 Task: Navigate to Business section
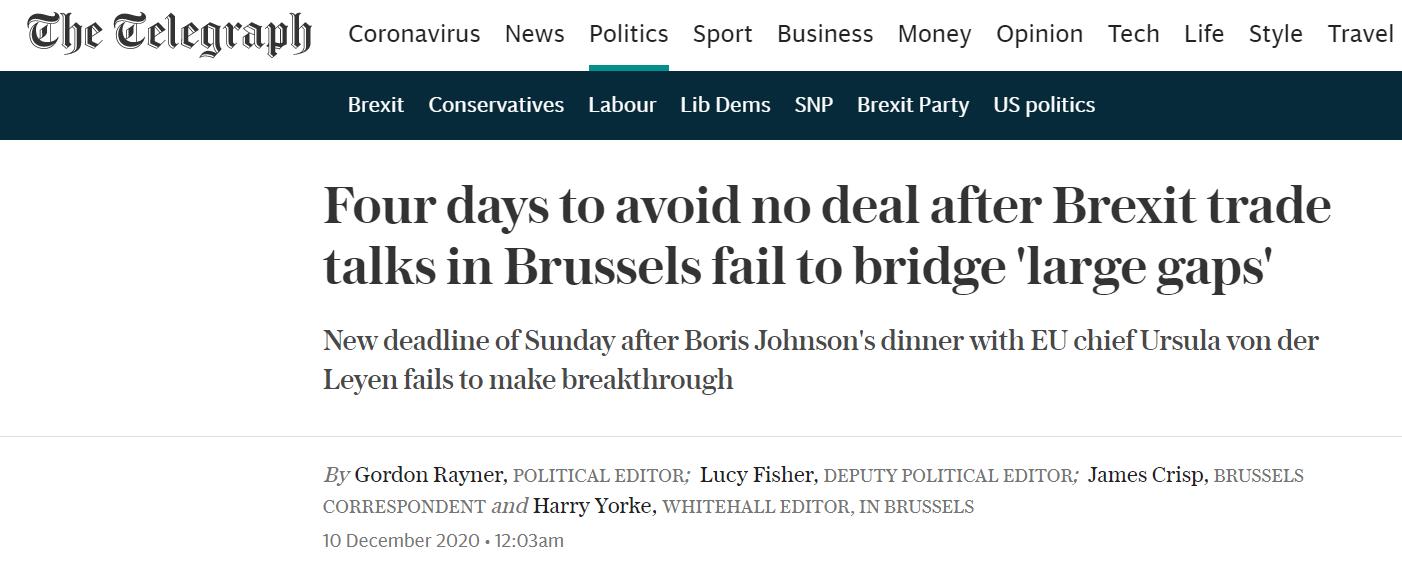(x=825, y=34)
